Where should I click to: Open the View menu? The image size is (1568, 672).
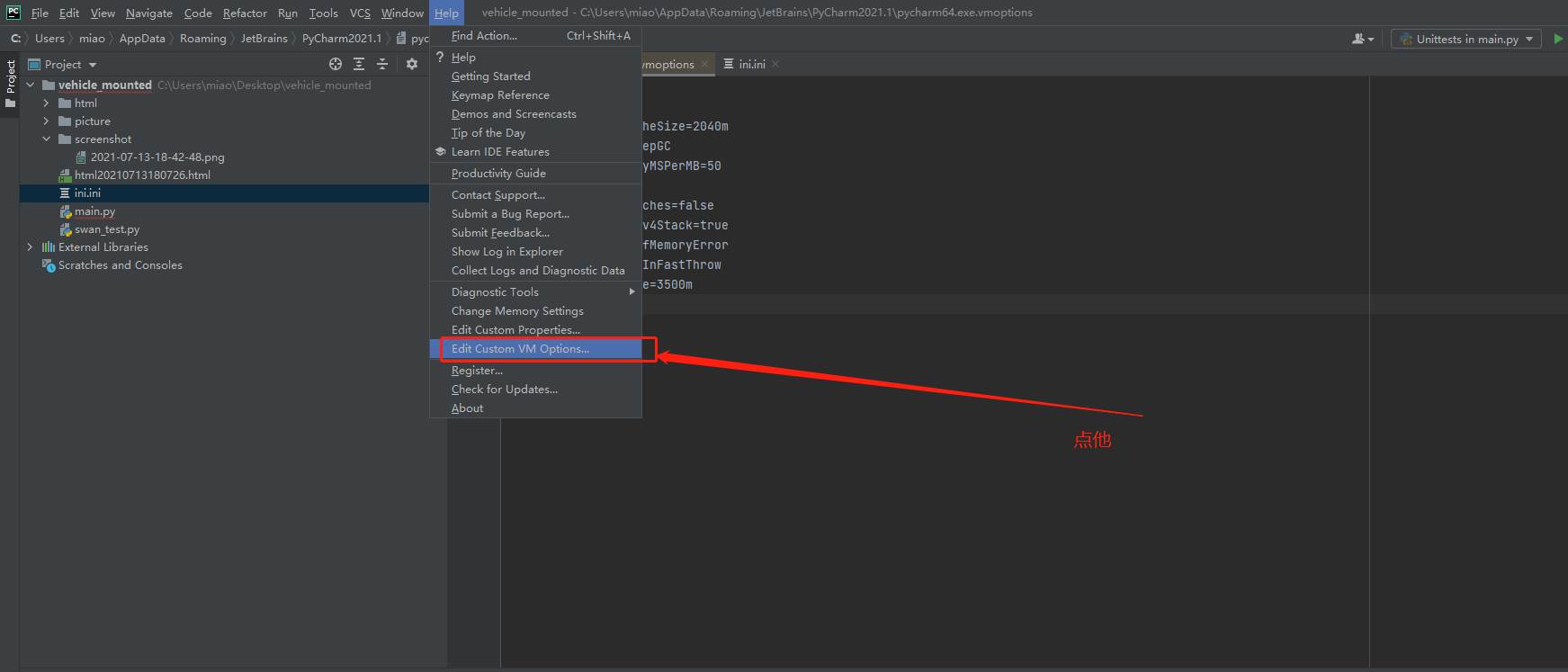click(x=103, y=13)
